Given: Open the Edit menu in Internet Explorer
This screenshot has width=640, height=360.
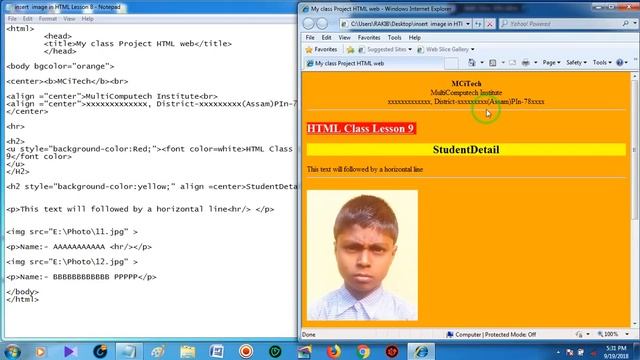Looking at the screenshot, I should click(x=326, y=38).
